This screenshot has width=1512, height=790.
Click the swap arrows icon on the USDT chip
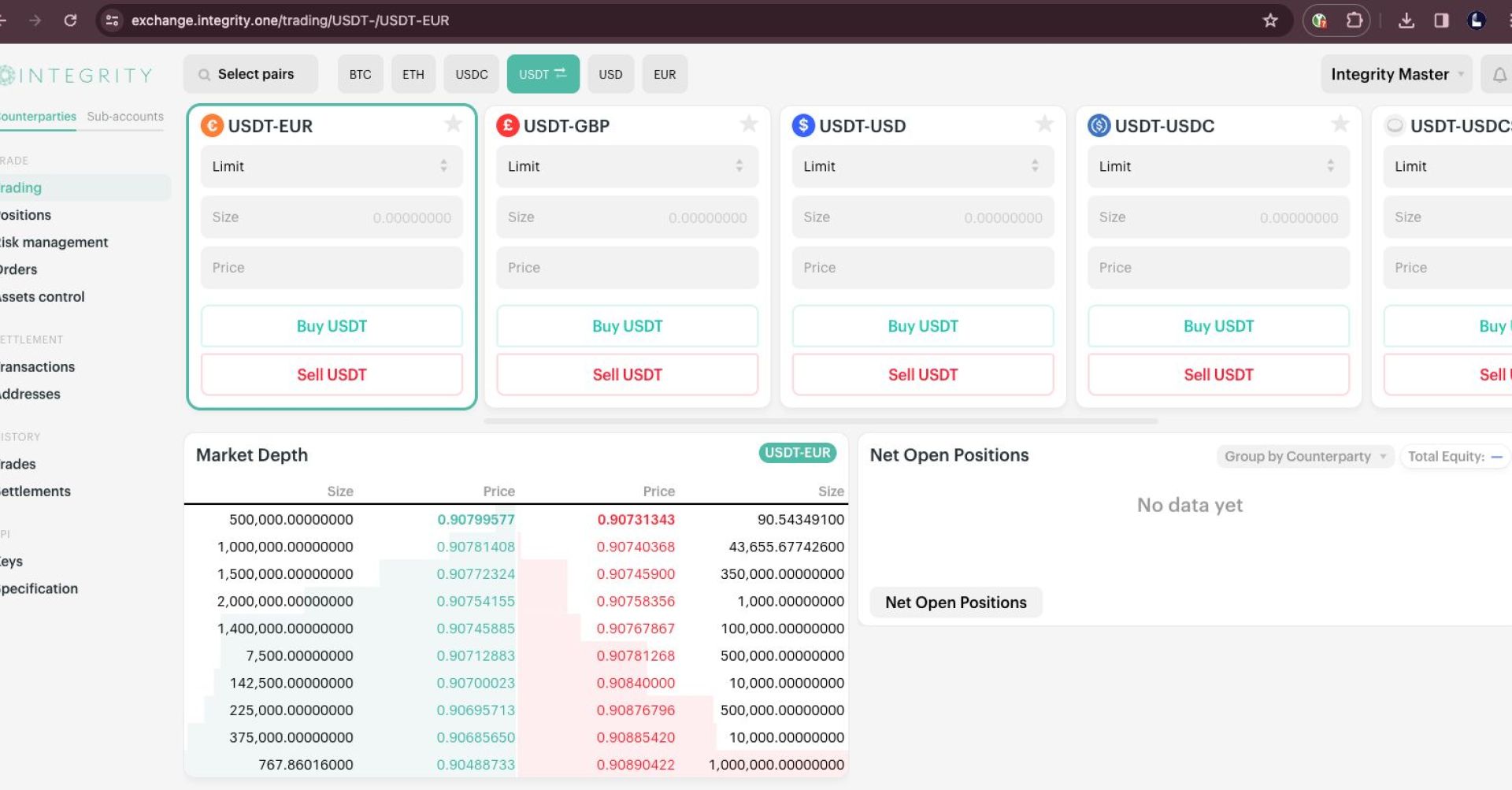tap(561, 73)
